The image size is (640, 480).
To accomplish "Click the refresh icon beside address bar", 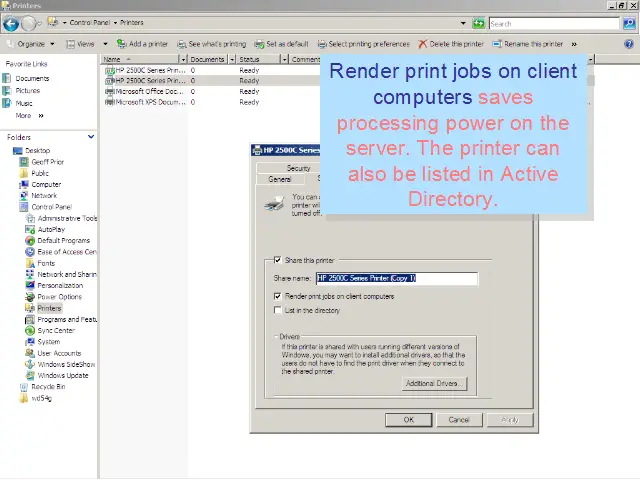I will tap(478, 23).
